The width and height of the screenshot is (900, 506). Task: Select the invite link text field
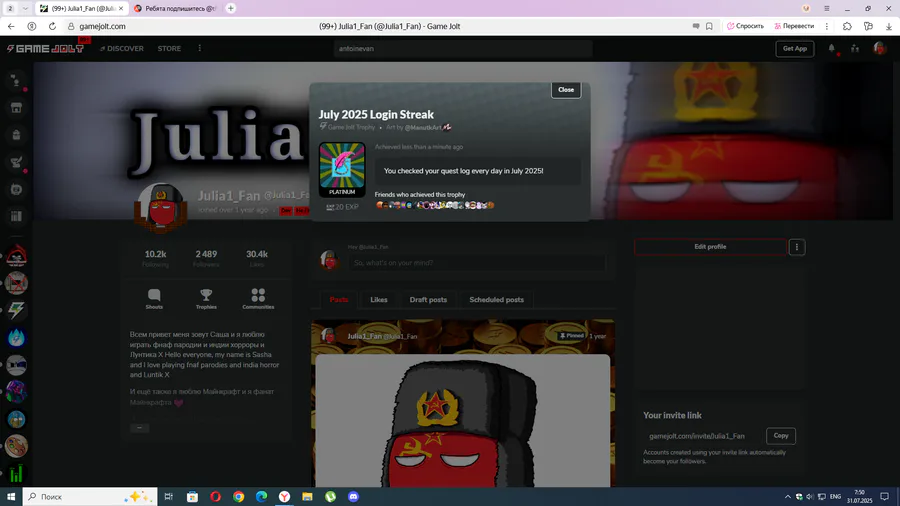click(x=703, y=436)
